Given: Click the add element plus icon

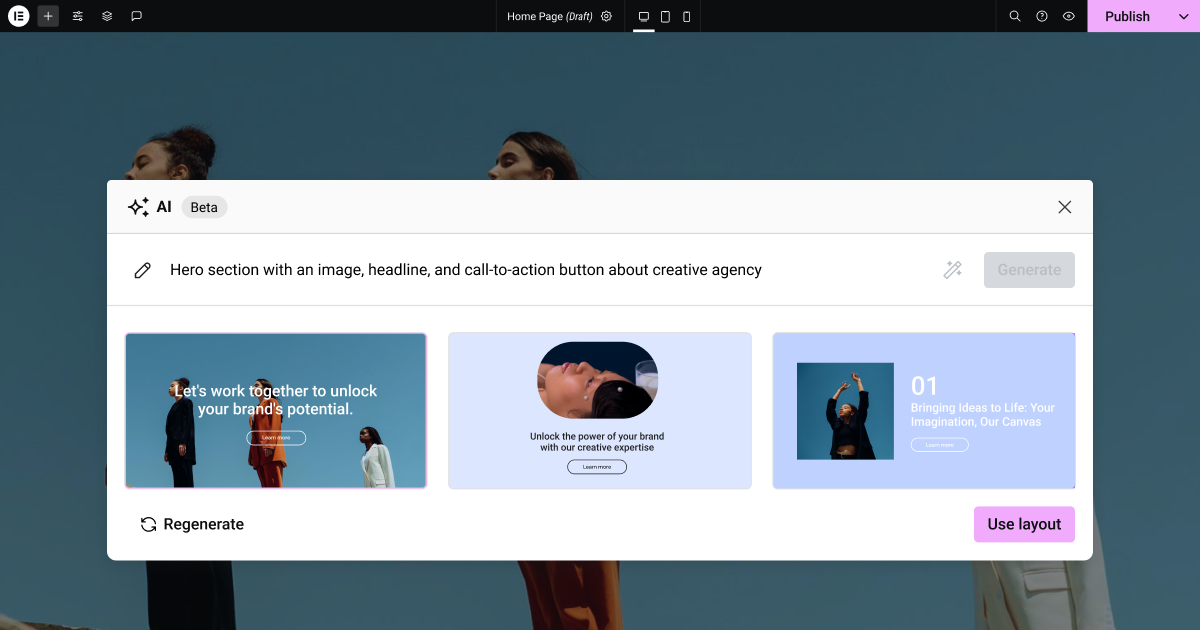Looking at the screenshot, I should (48, 16).
